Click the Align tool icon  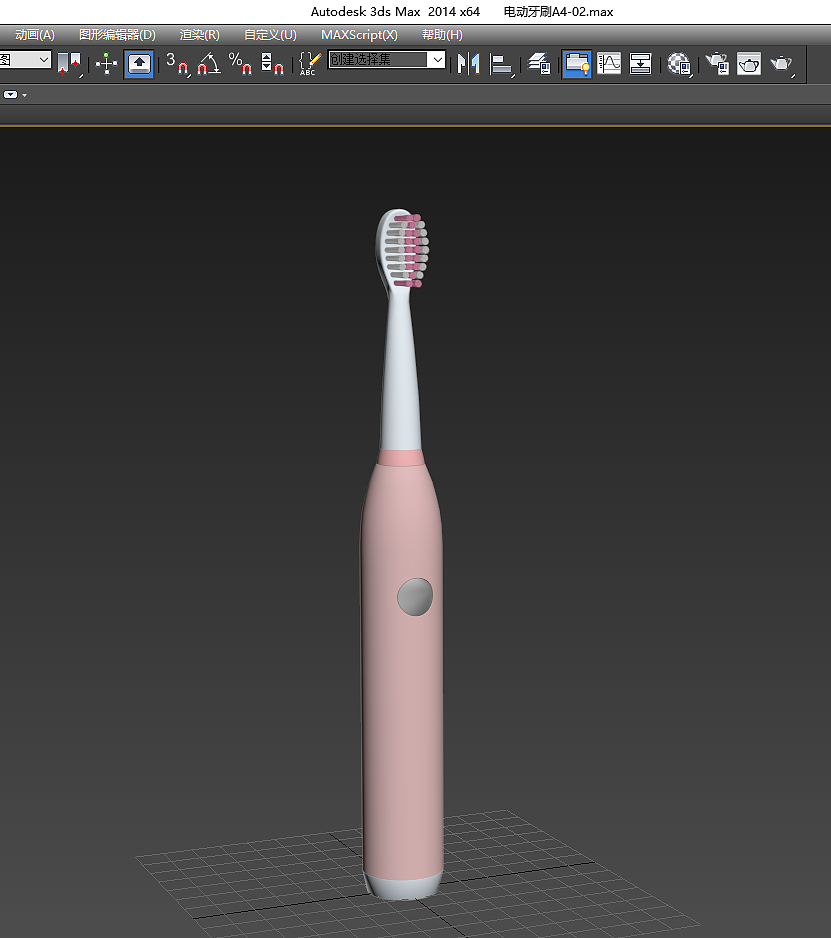coord(501,63)
